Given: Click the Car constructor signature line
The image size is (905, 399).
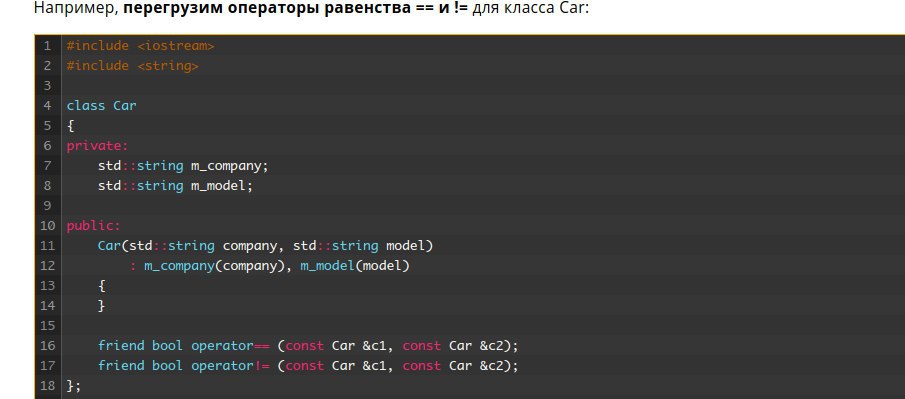Looking at the screenshot, I should pyautogui.click(x=265, y=246).
